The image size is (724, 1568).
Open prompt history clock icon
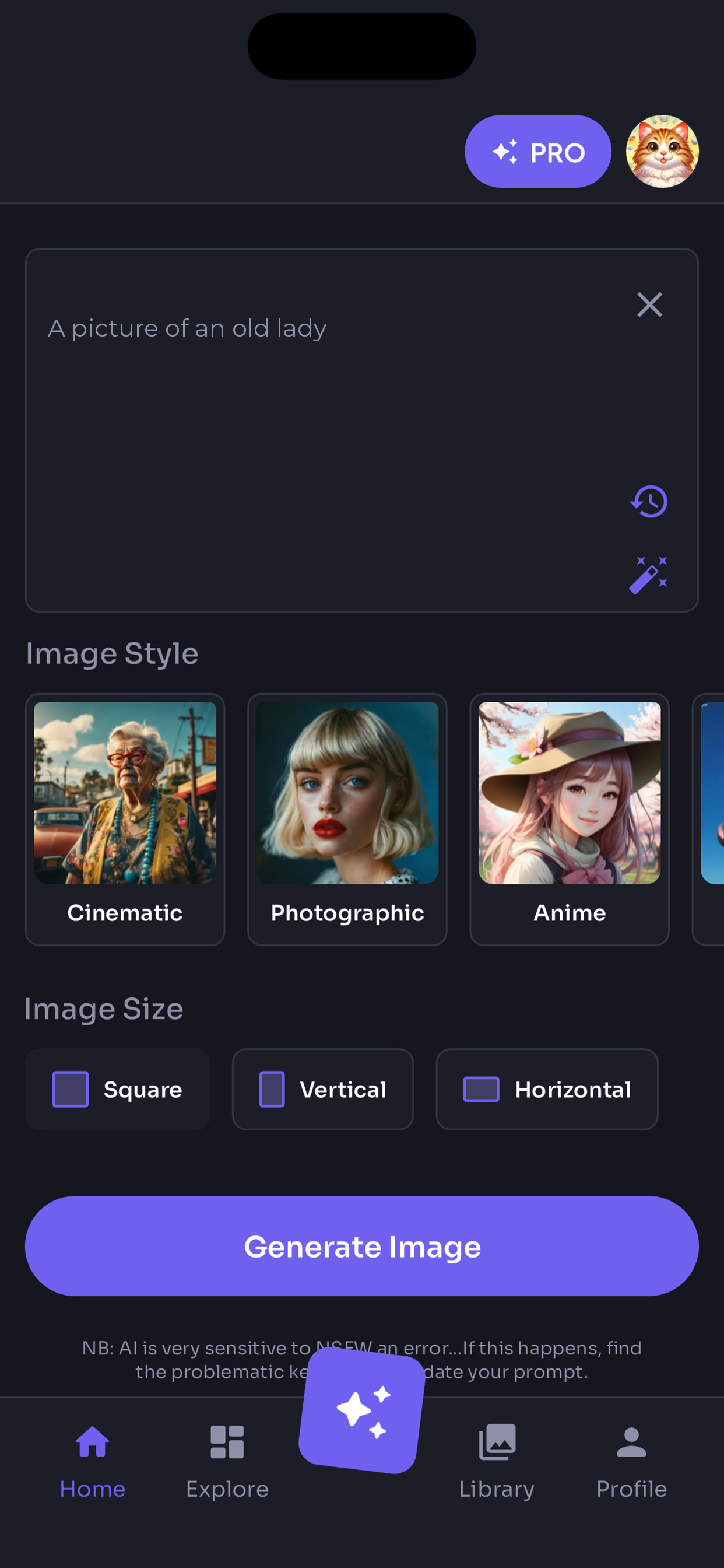pyautogui.click(x=649, y=501)
